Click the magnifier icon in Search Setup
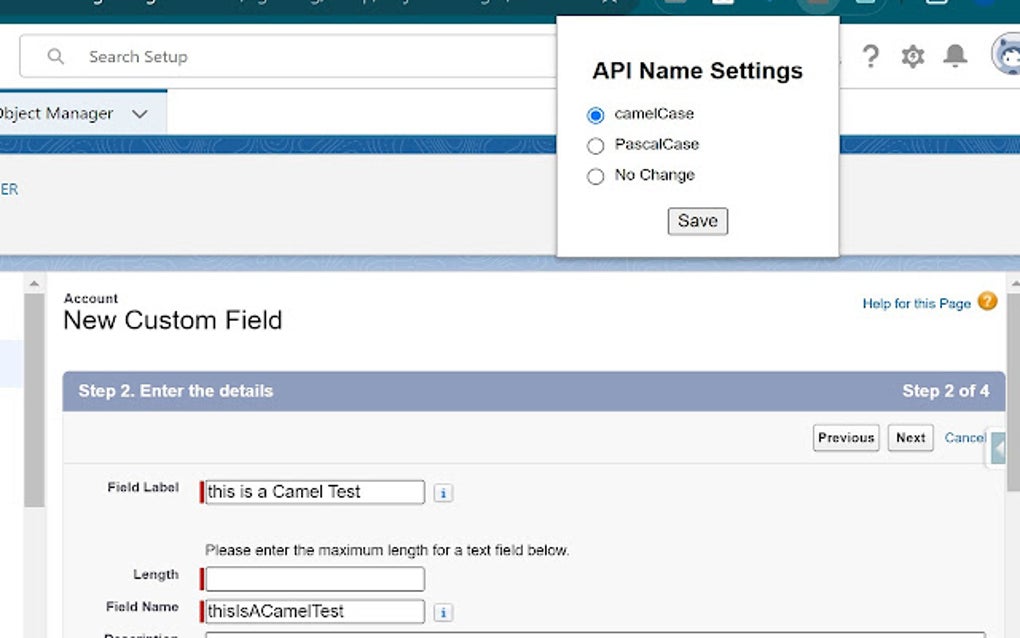The image size is (1020, 638). click(56, 57)
